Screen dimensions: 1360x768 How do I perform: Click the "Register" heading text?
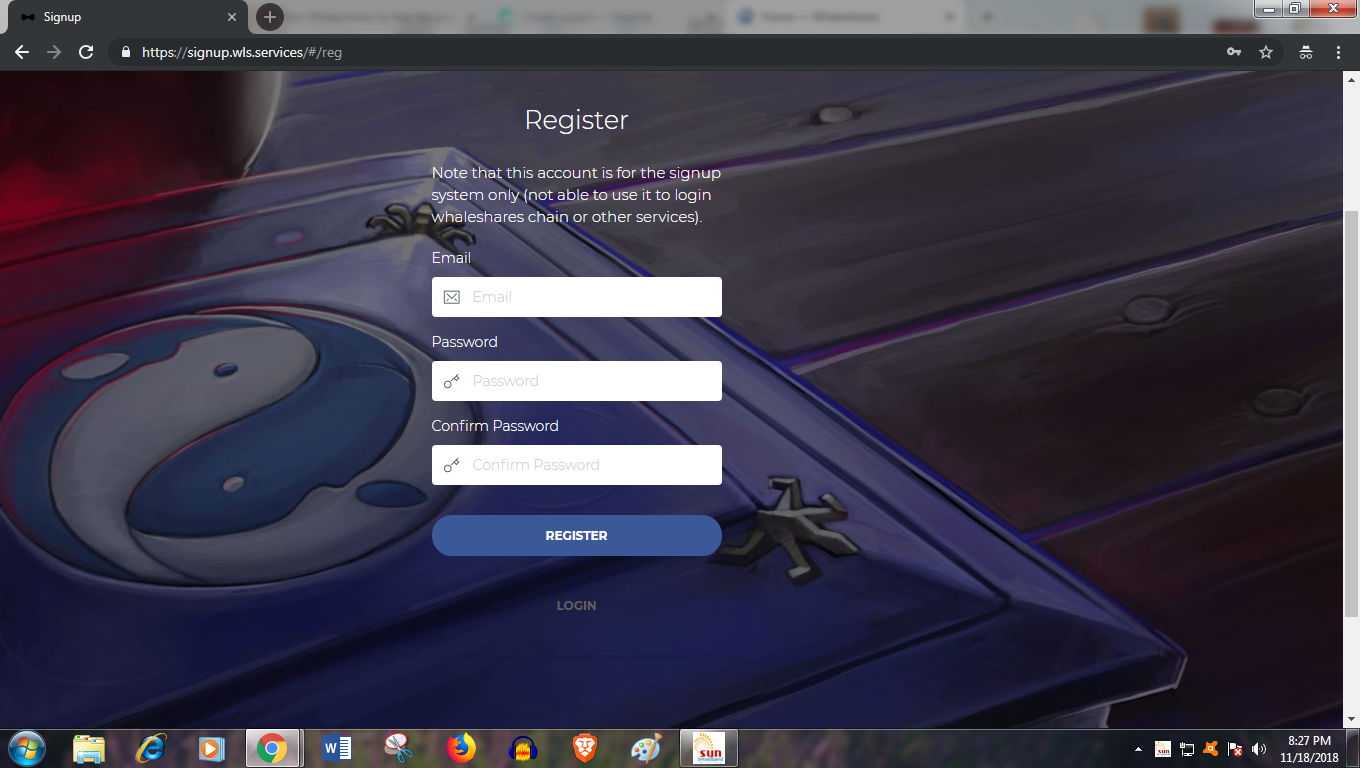pyautogui.click(x=577, y=120)
